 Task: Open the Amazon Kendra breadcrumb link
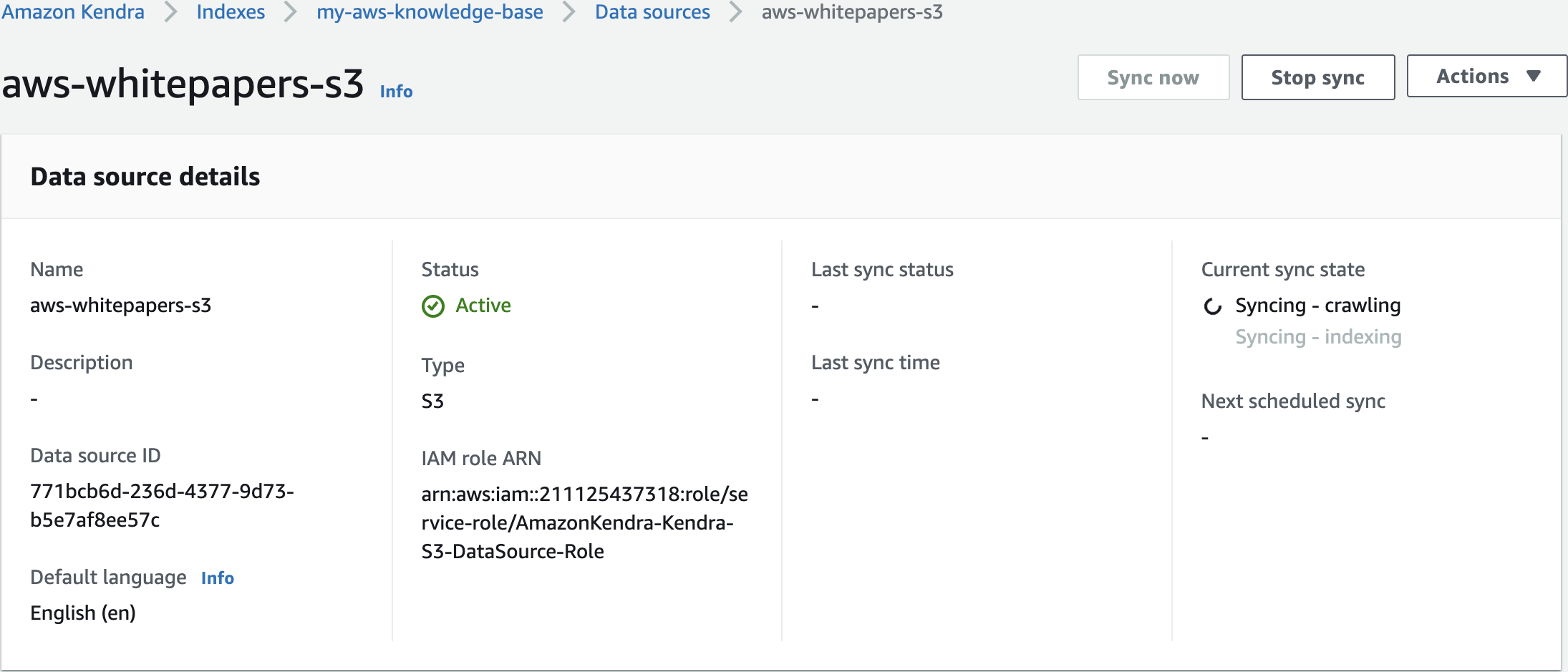pyautogui.click(x=73, y=12)
